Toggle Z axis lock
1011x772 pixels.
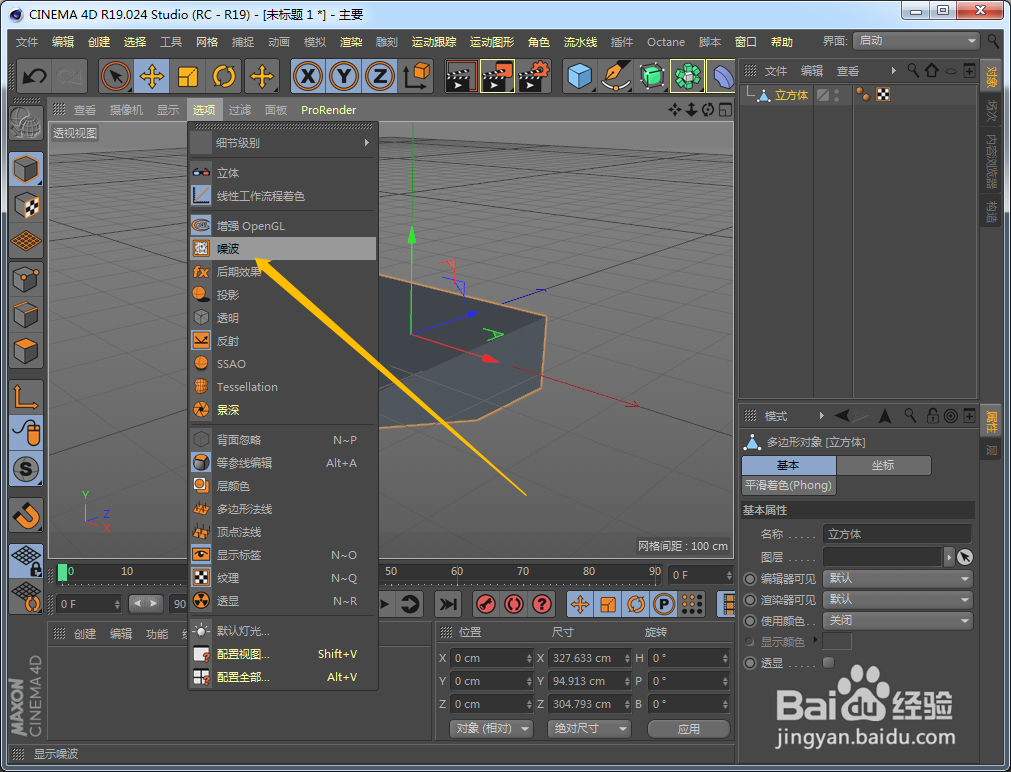380,77
